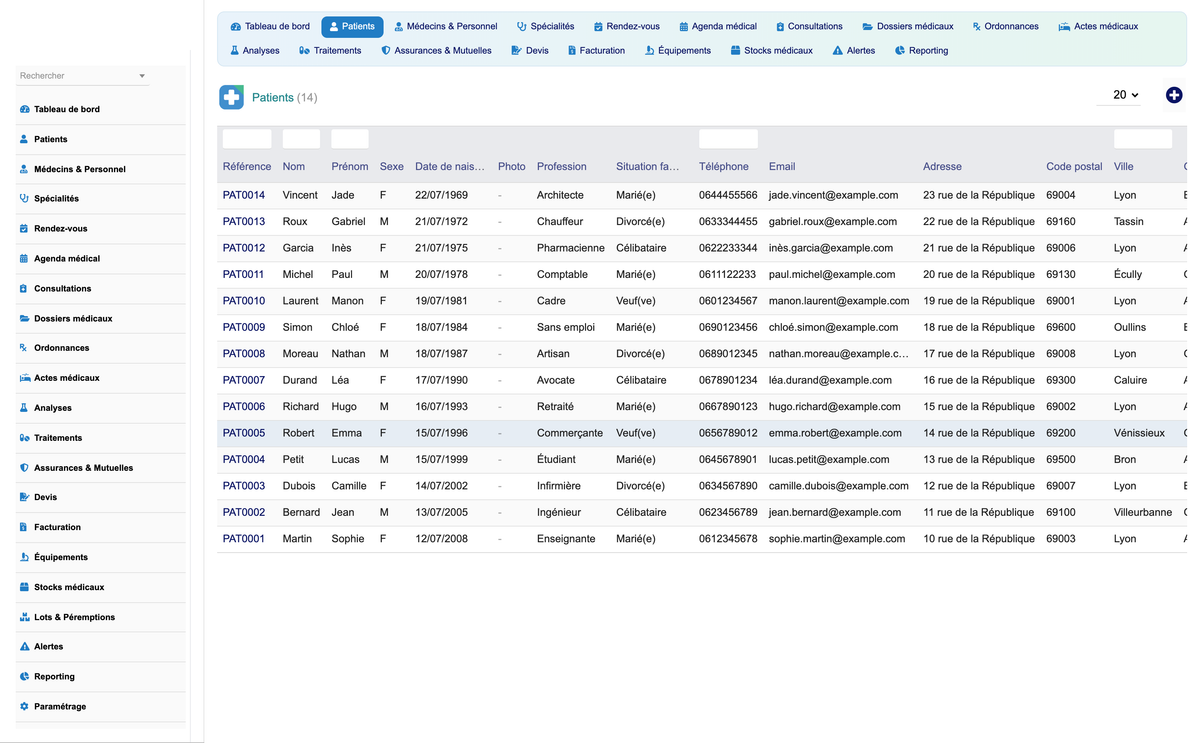The height and width of the screenshot is (743, 1200).
Task: Open patient PAT0014 reference link
Action: [244, 195]
